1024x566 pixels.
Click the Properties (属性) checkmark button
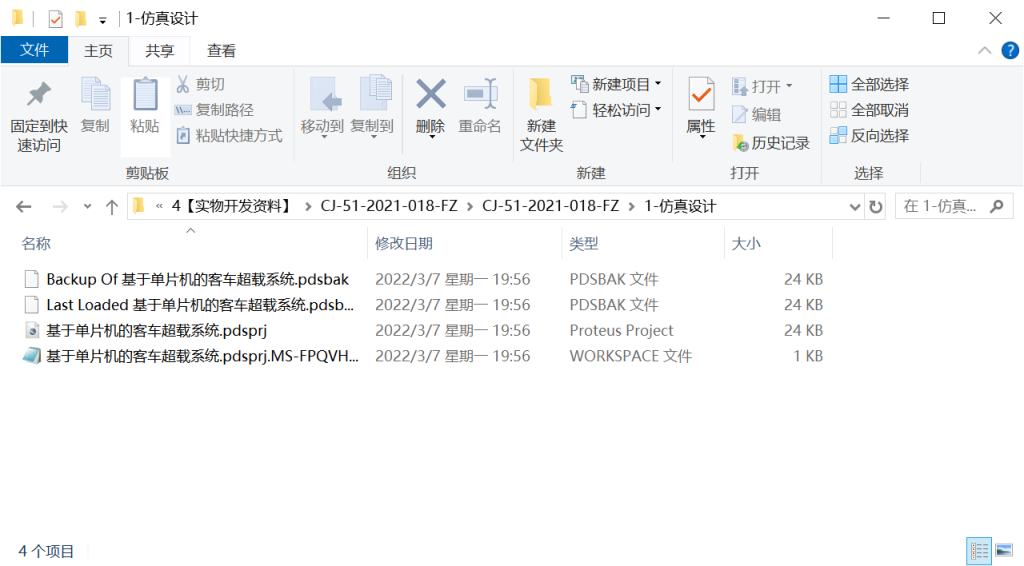pos(701,108)
